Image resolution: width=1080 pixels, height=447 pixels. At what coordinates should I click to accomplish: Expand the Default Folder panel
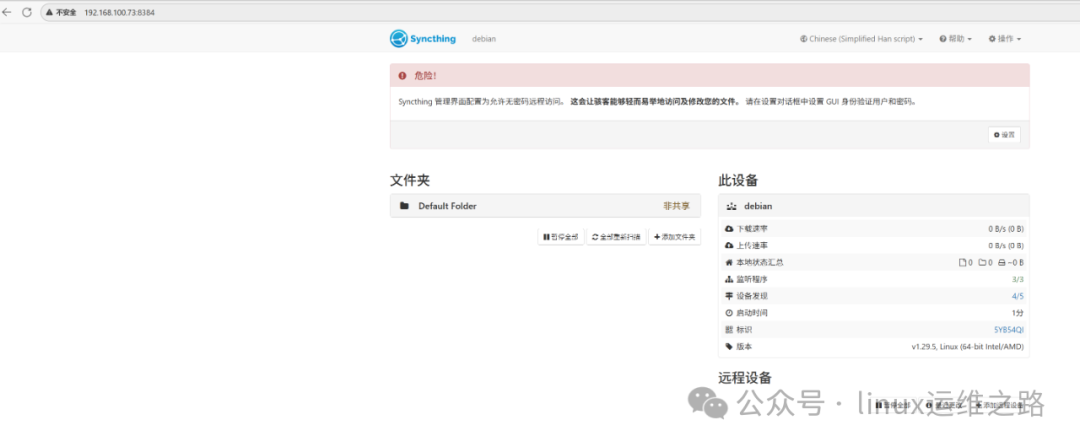545,206
